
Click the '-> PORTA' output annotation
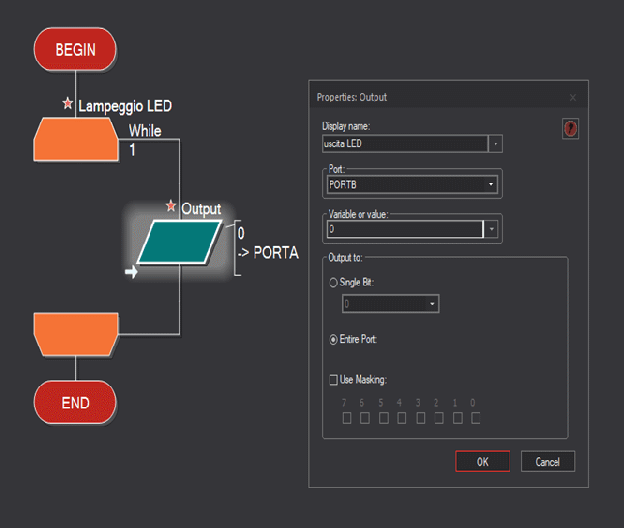pos(268,253)
